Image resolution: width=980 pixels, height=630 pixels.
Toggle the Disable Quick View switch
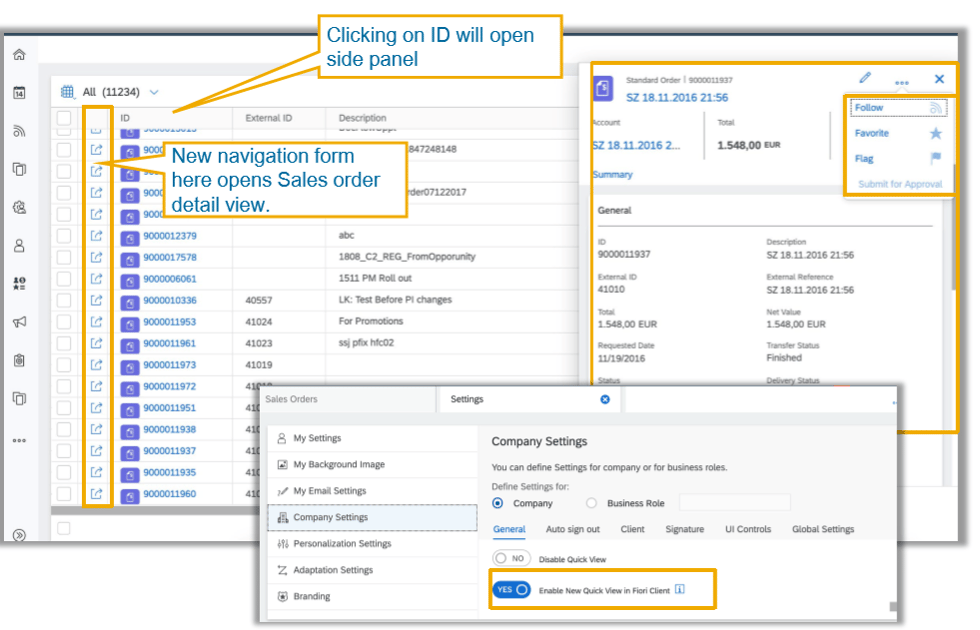511,558
